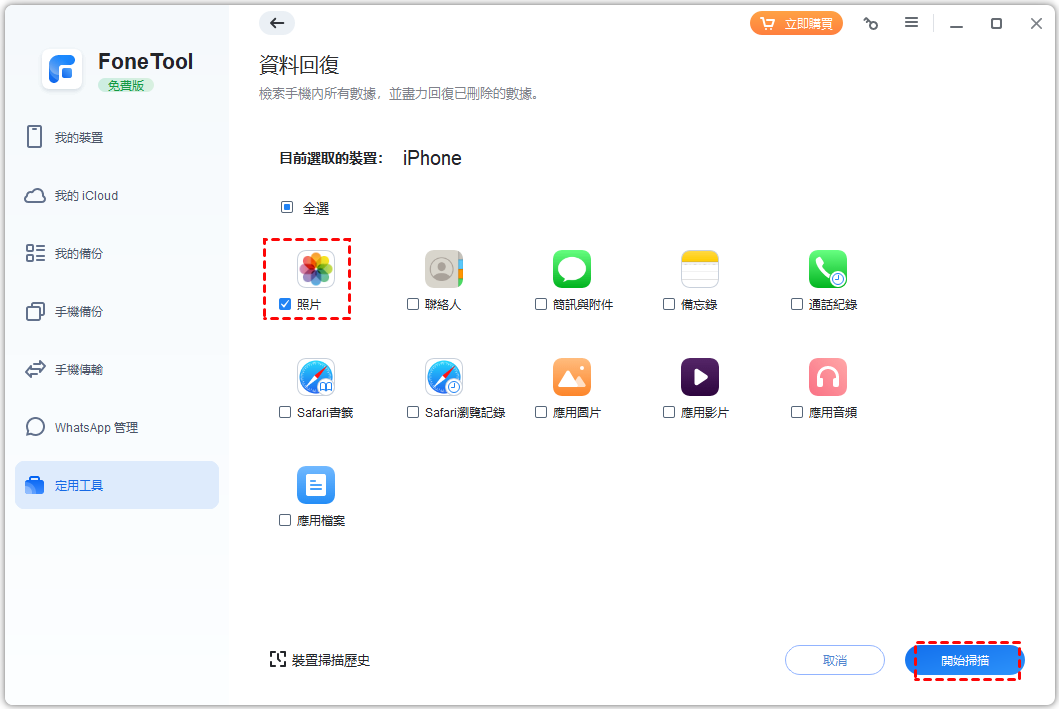Image resolution: width=1059 pixels, height=709 pixels.
Task: Click the blue App Documents icon
Action: [315, 485]
